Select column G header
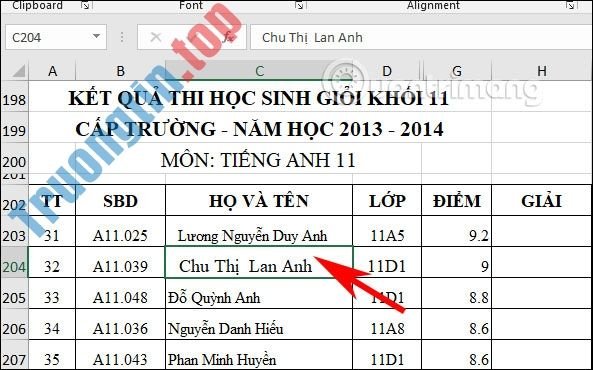The width and height of the screenshot is (593, 370). (x=456, y=71)
